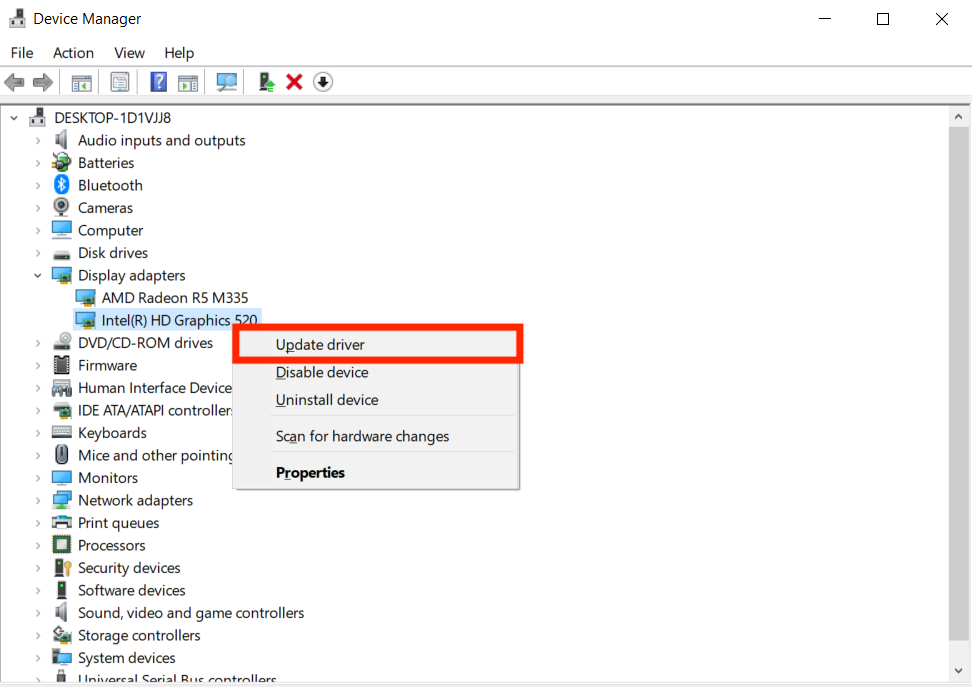Click Uninstall device in the context menu
The height and width of the screenshot is (687, 972).
point(327,400)
